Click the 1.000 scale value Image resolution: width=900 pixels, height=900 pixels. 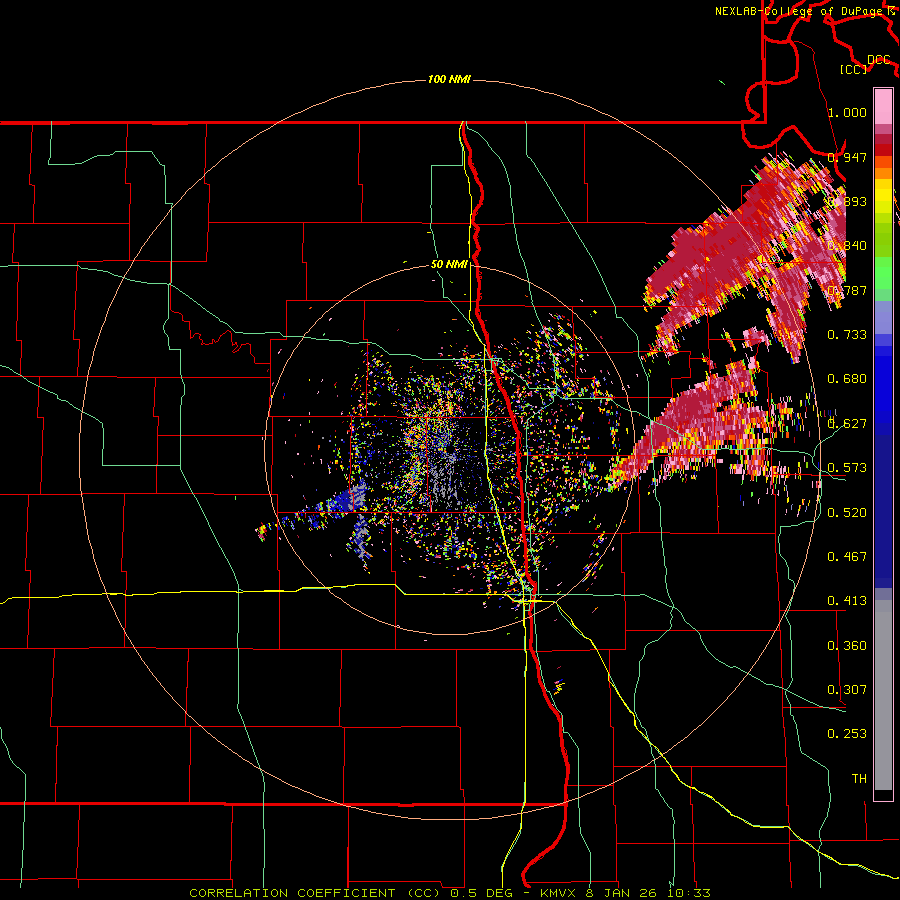click(x=847, y=112)
